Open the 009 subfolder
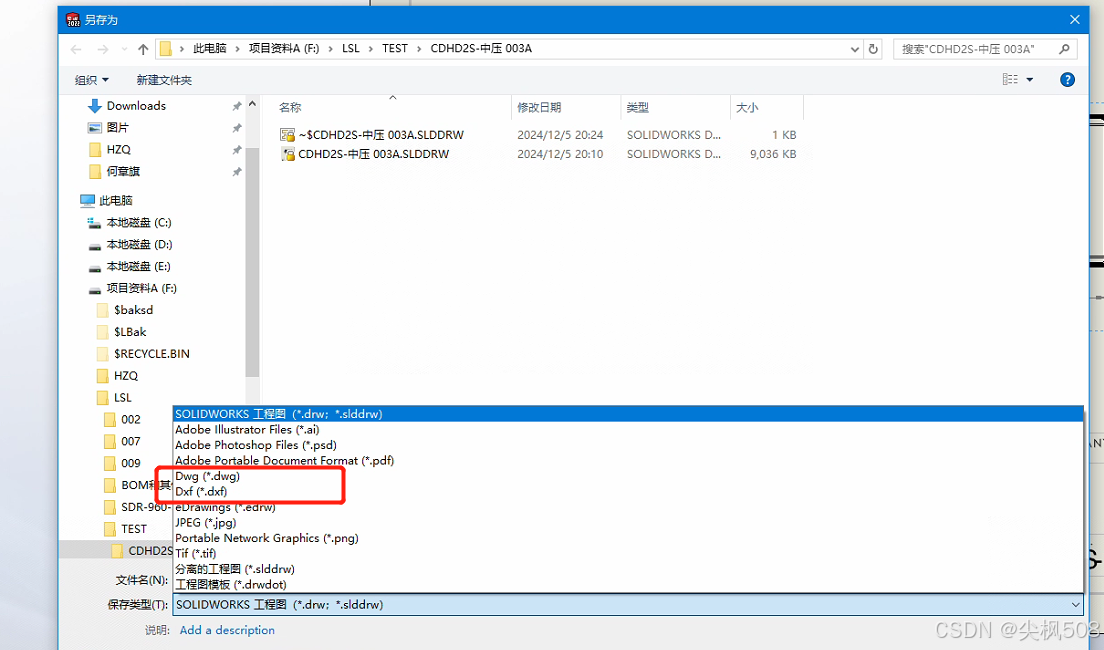The width and height of the screenshot is (1104, 650). pyautogui.click(x=130, y=463)
